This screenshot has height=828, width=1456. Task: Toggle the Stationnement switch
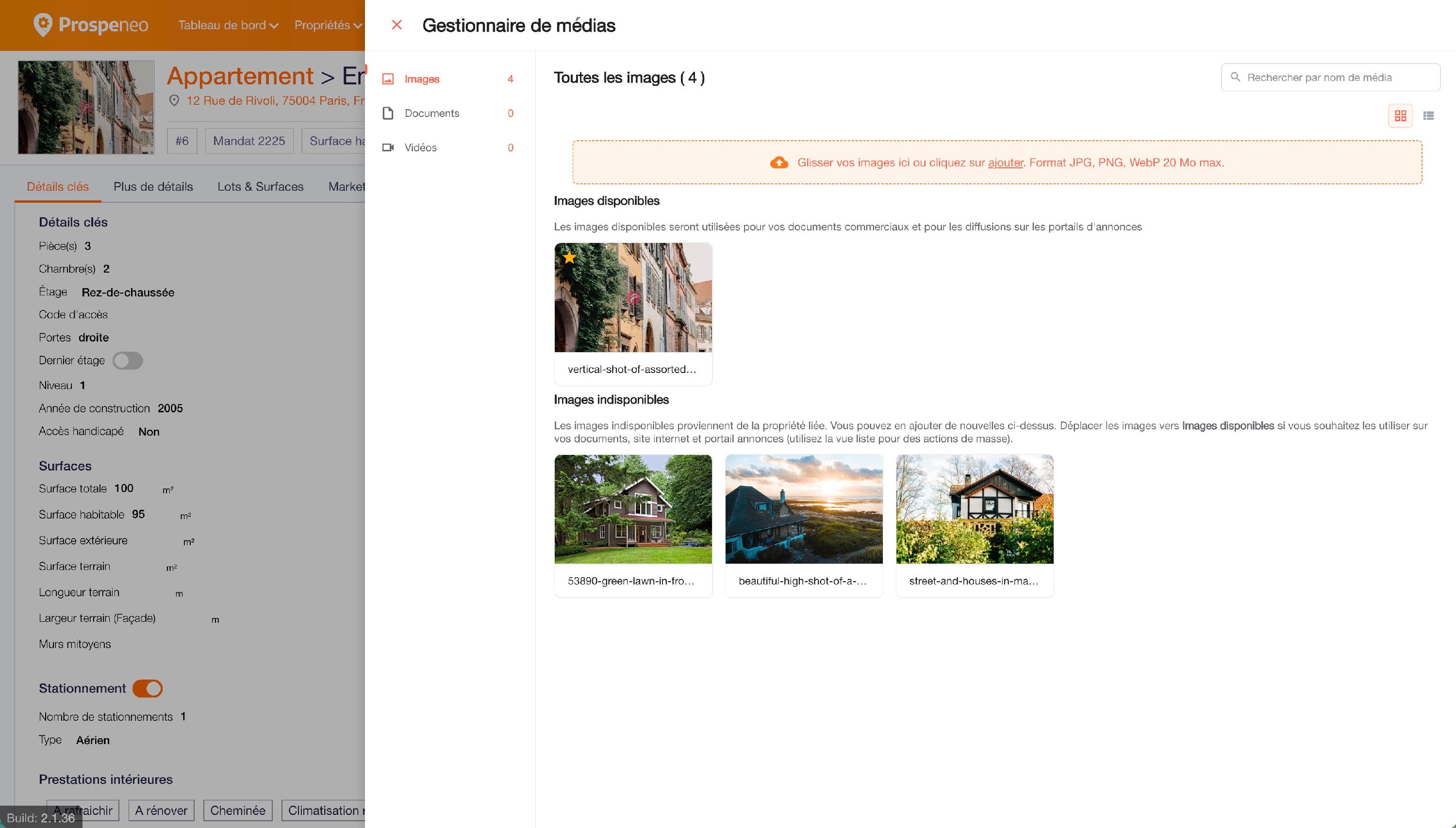pyautogui.click(x=148, y=689)
